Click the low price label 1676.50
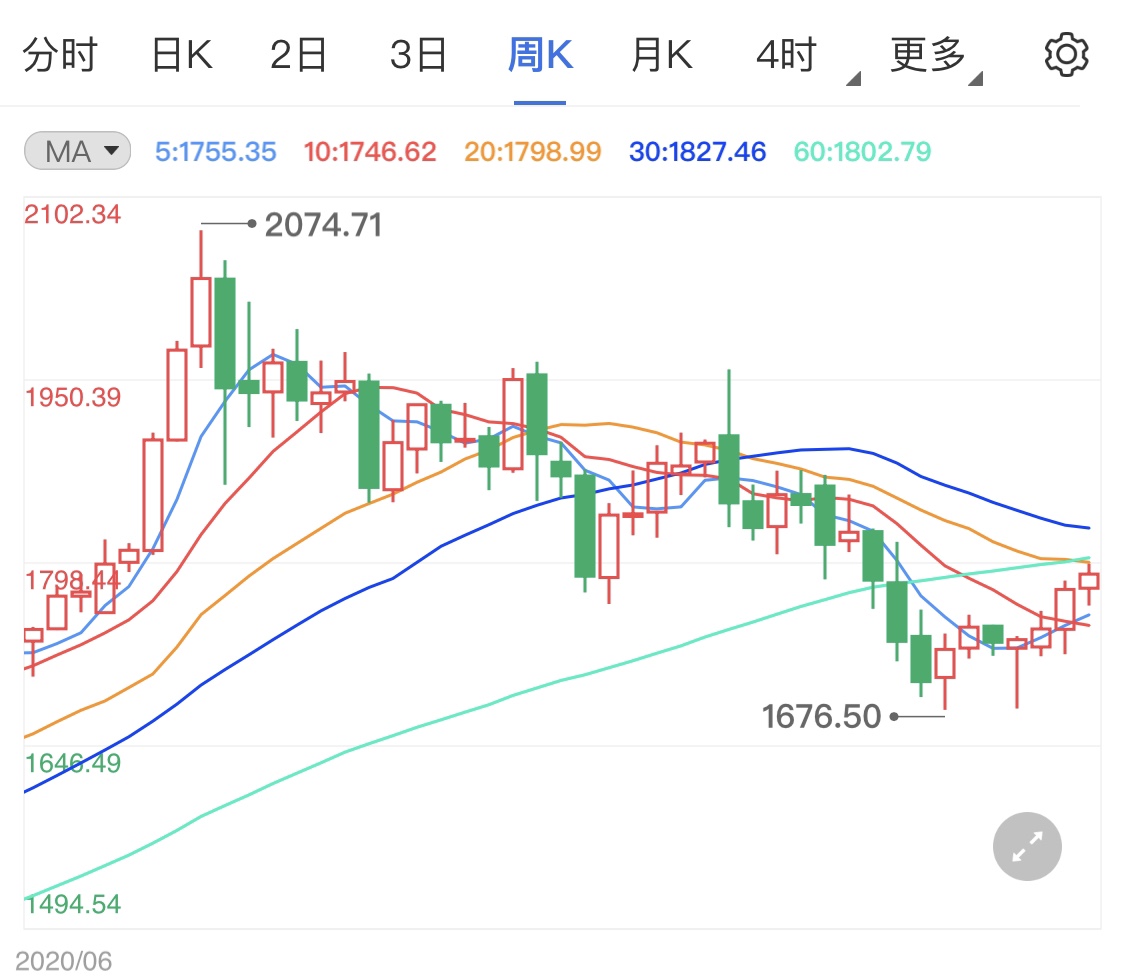 (x=821, y=716)
